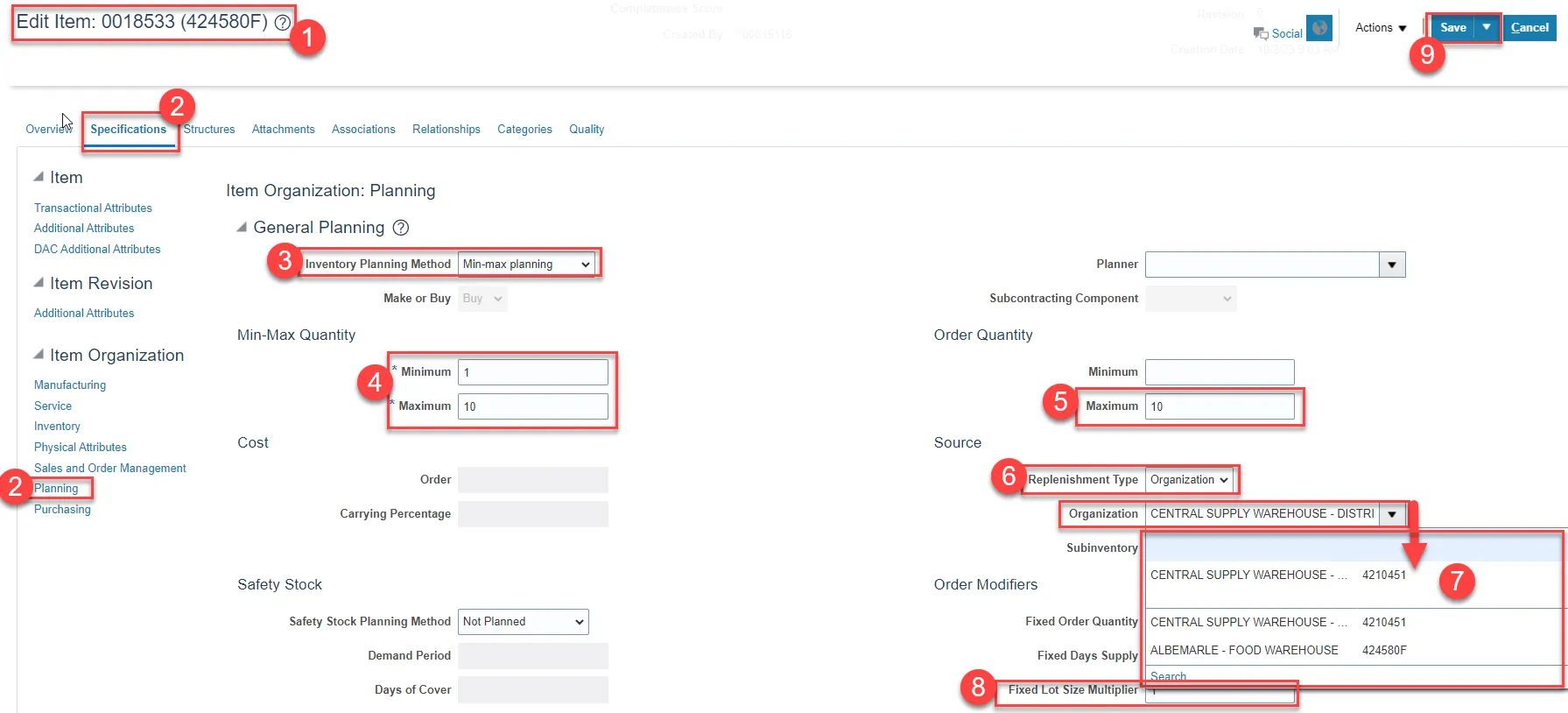Open the Structures tab
The width and height of the screenshot is (1568, 713).
(x=209, y=130)
